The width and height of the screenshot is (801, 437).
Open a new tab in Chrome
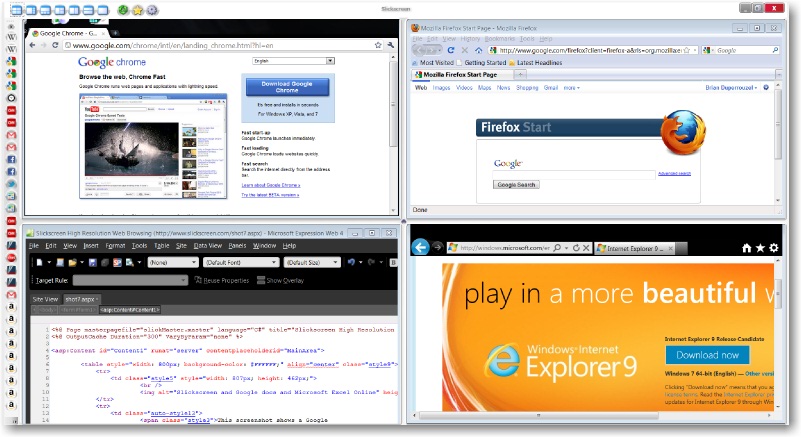115,33
